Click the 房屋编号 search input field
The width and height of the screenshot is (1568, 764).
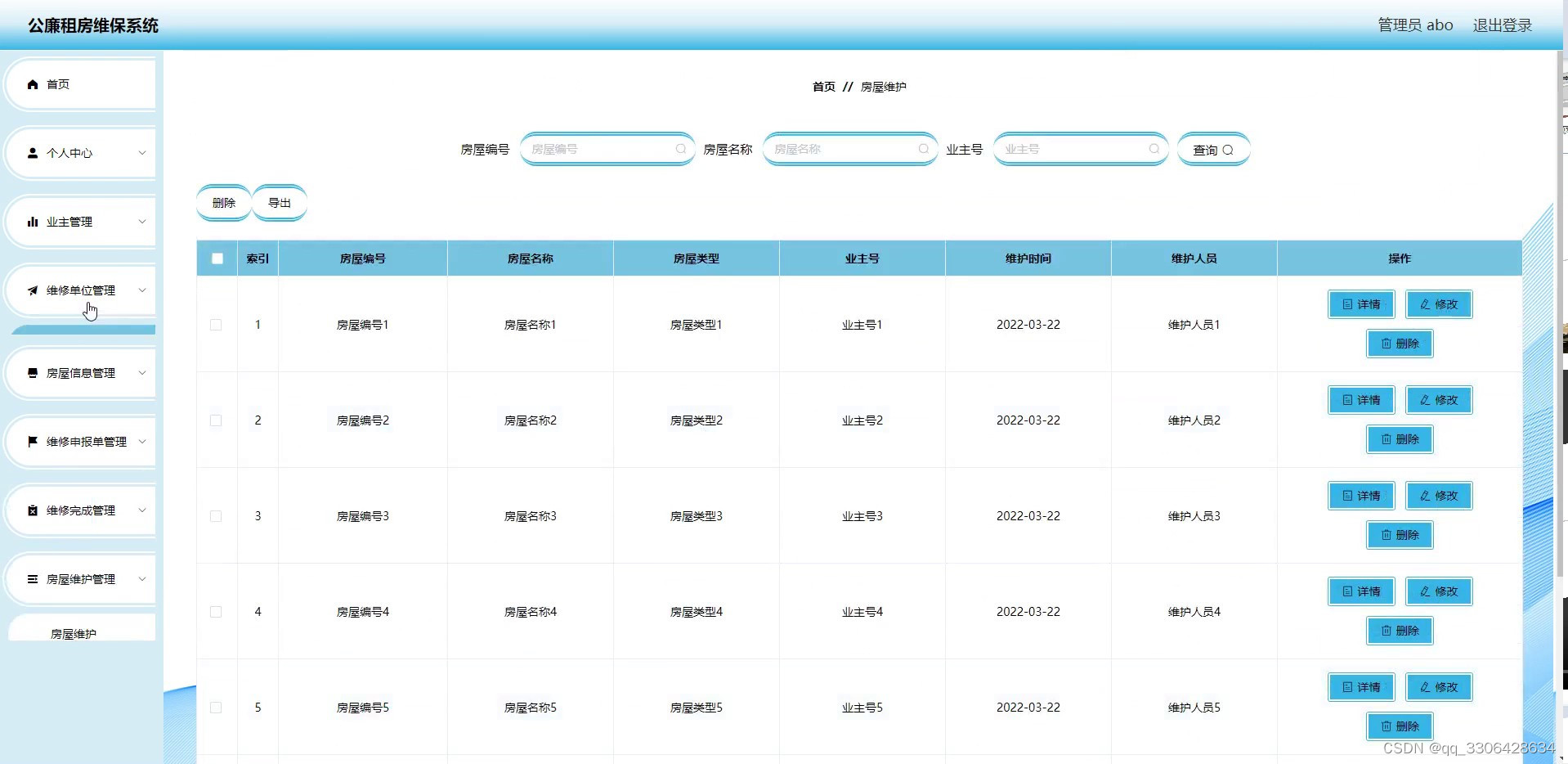click(x=607, y=149)
